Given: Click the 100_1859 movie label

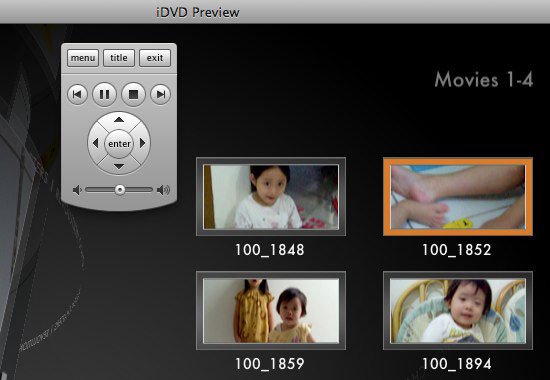Looking at the screenshot, I should coord(270,364).
